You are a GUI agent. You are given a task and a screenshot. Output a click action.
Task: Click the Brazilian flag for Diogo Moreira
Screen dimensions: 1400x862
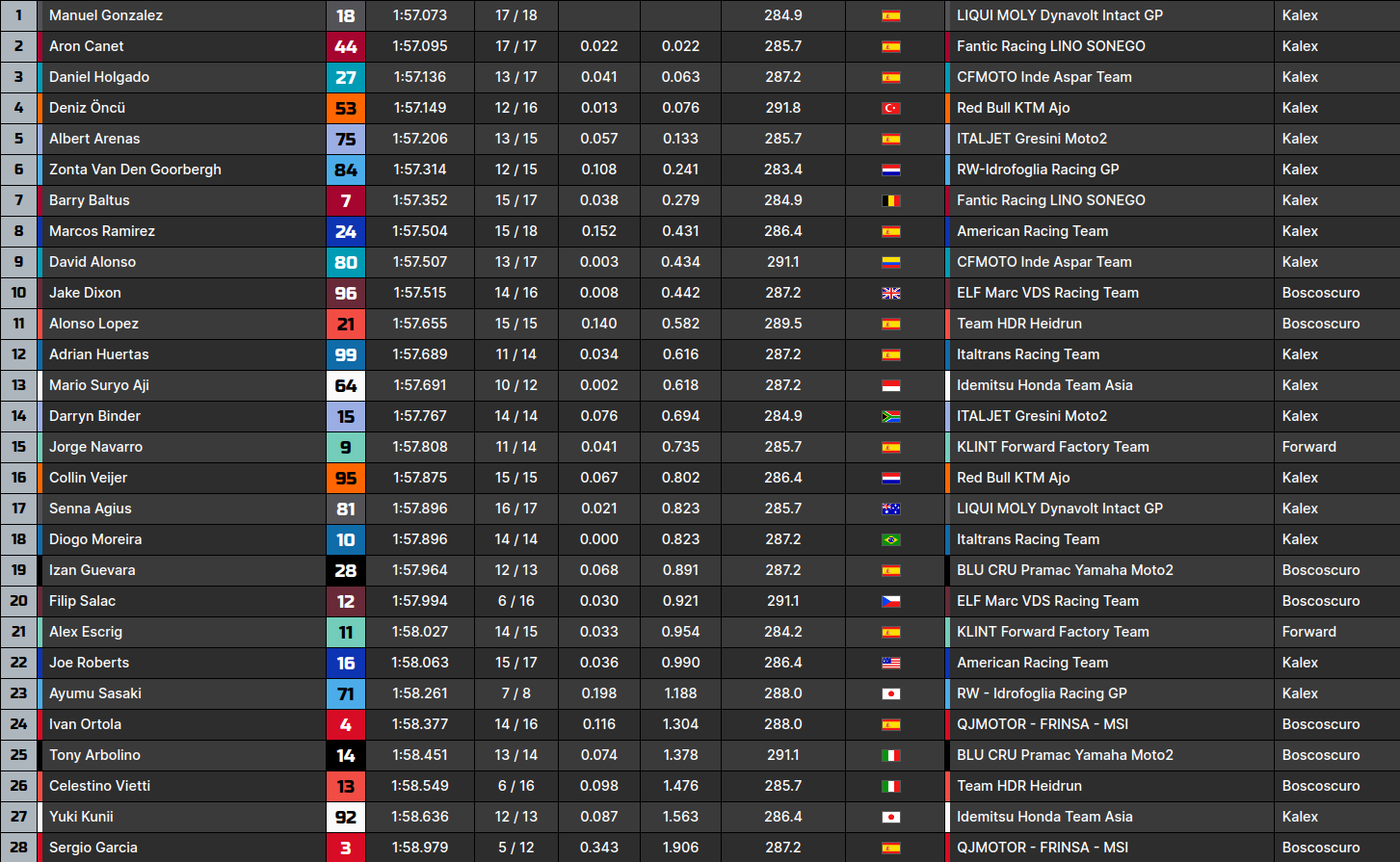click(891, 539)
